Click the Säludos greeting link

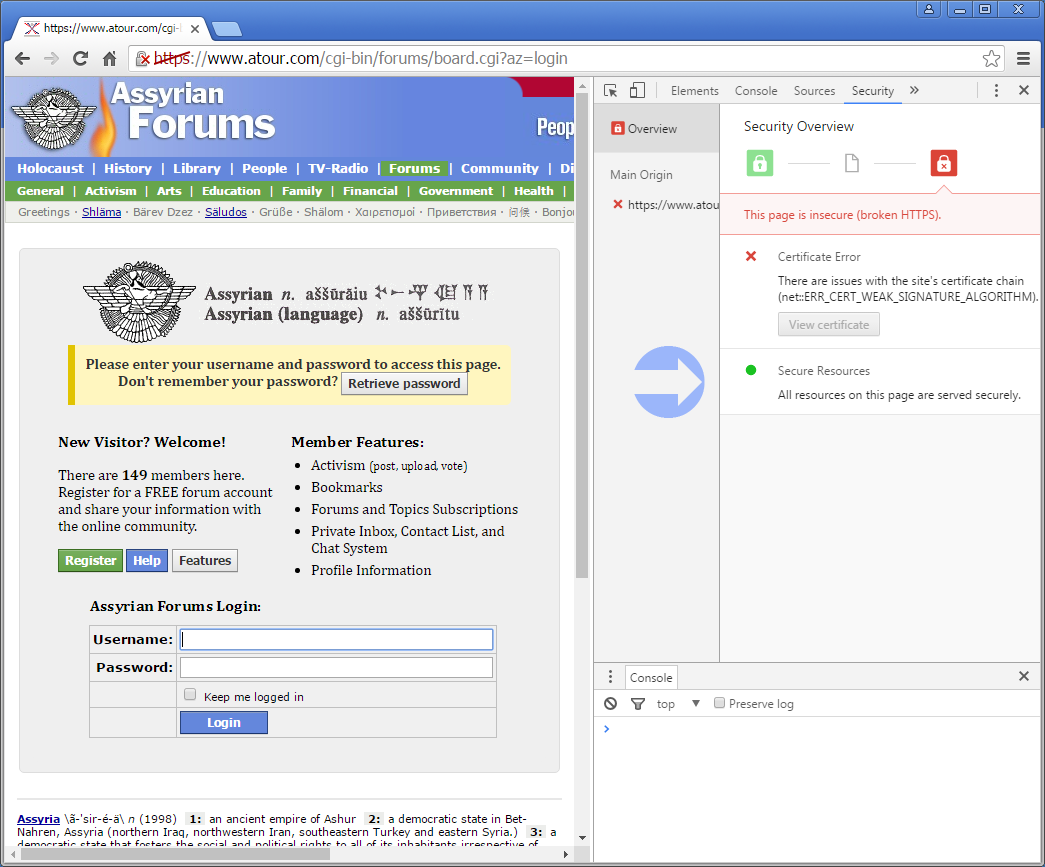[226, 212]
